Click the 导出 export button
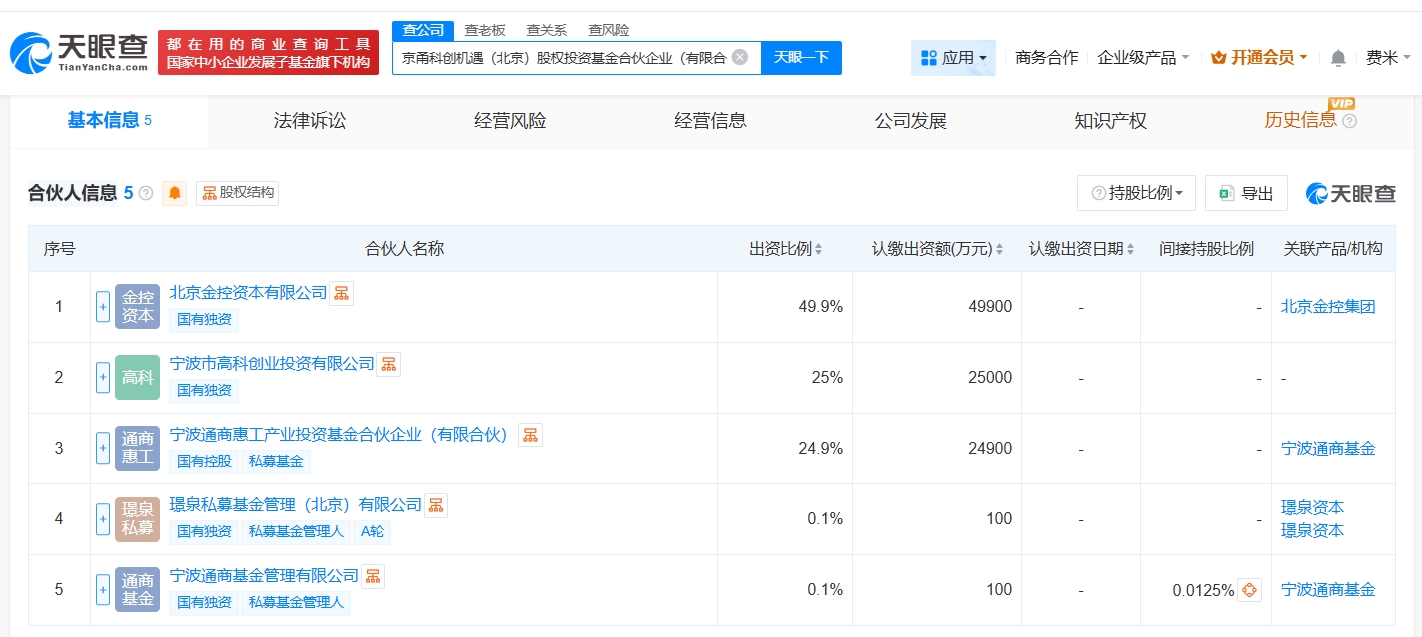The image size is (1422, 637). tap(1246, 193)
